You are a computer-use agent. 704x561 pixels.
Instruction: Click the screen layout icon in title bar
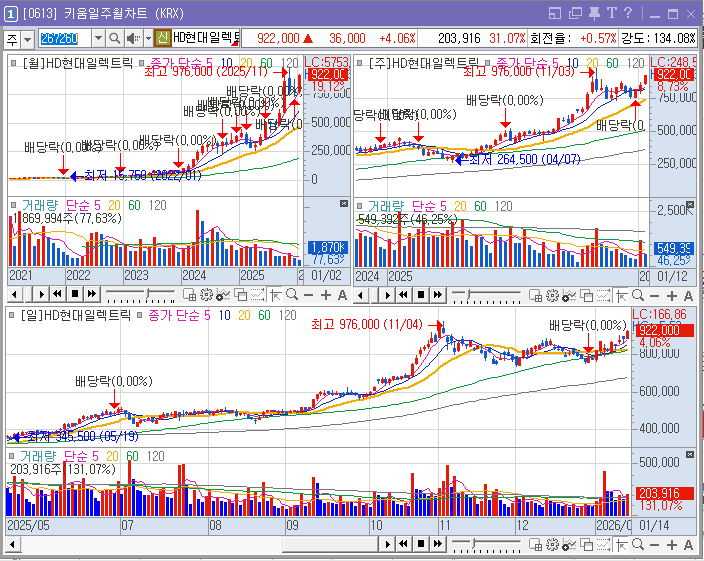(x=555, y=13)
